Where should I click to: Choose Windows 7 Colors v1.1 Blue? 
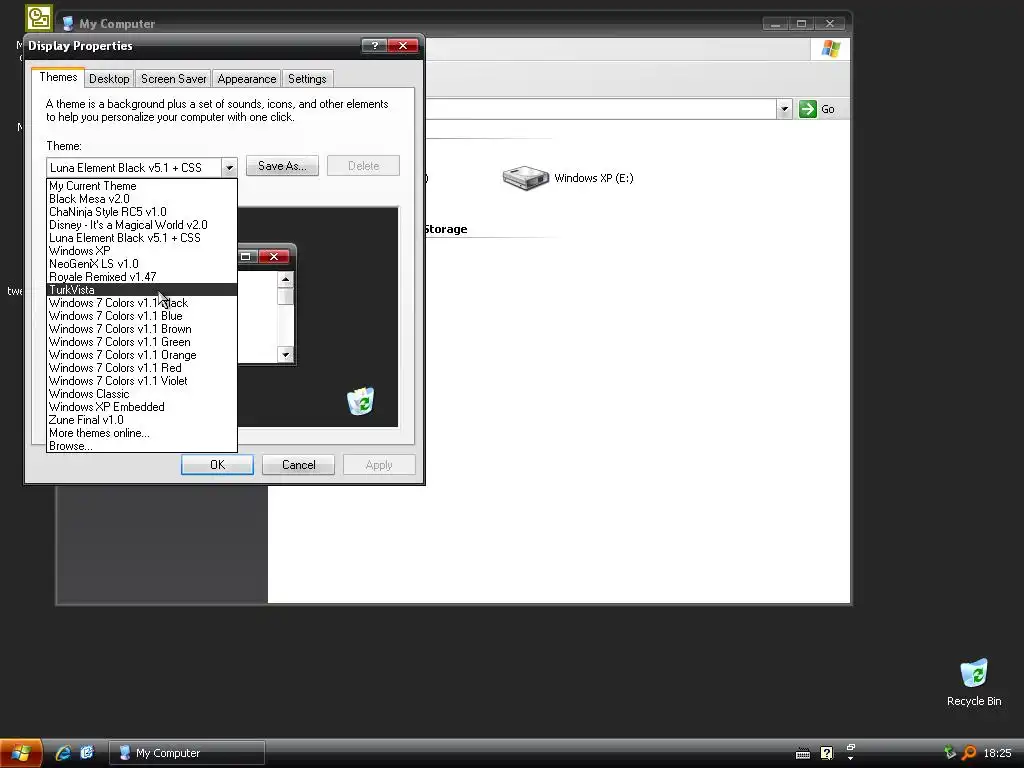click(x=142, y=316)
